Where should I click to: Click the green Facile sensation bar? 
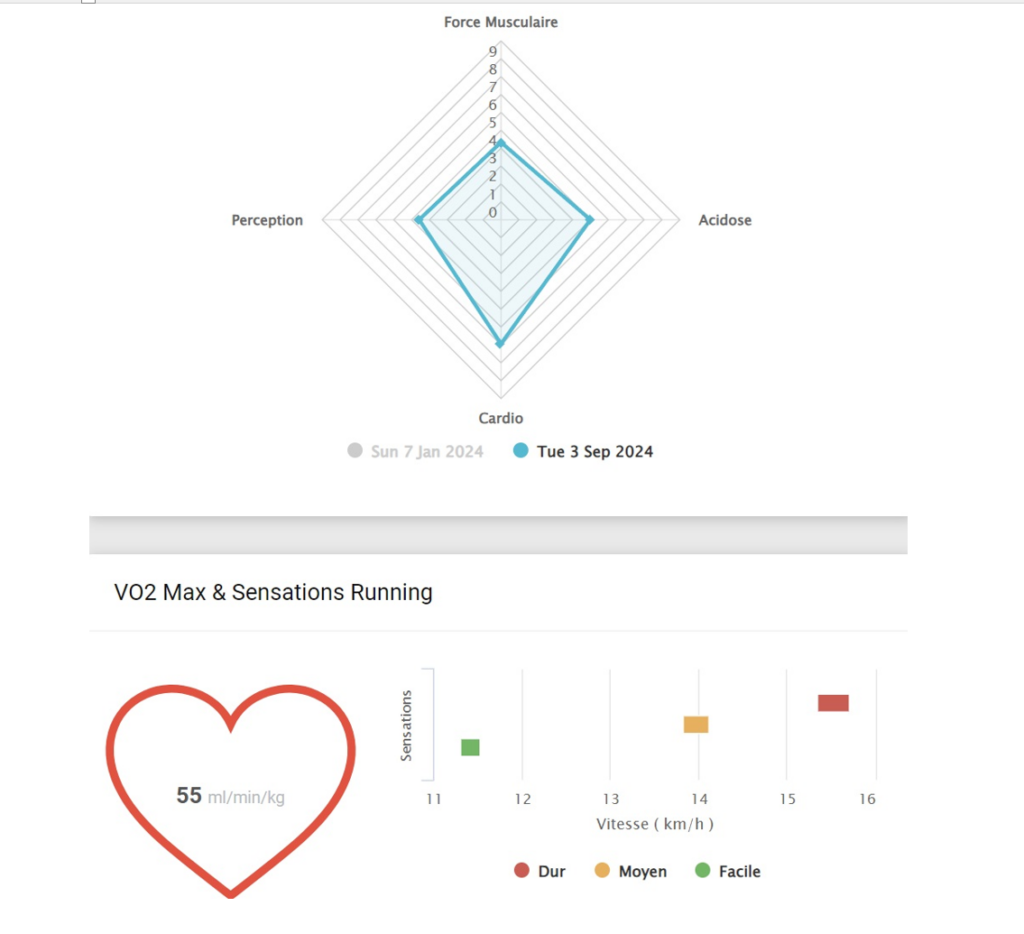click(470, 747)
